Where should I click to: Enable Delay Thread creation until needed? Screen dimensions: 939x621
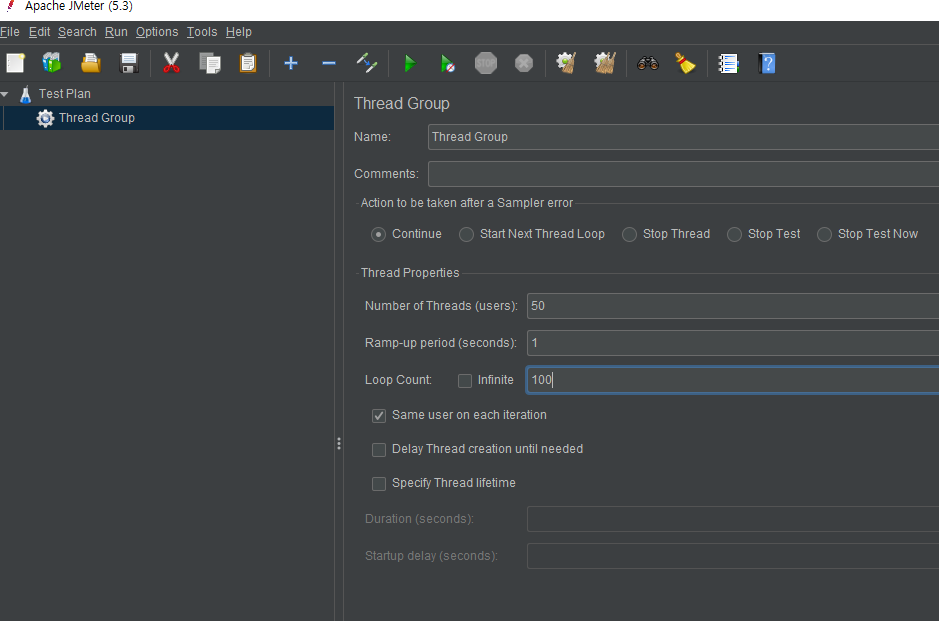point(378,450)
